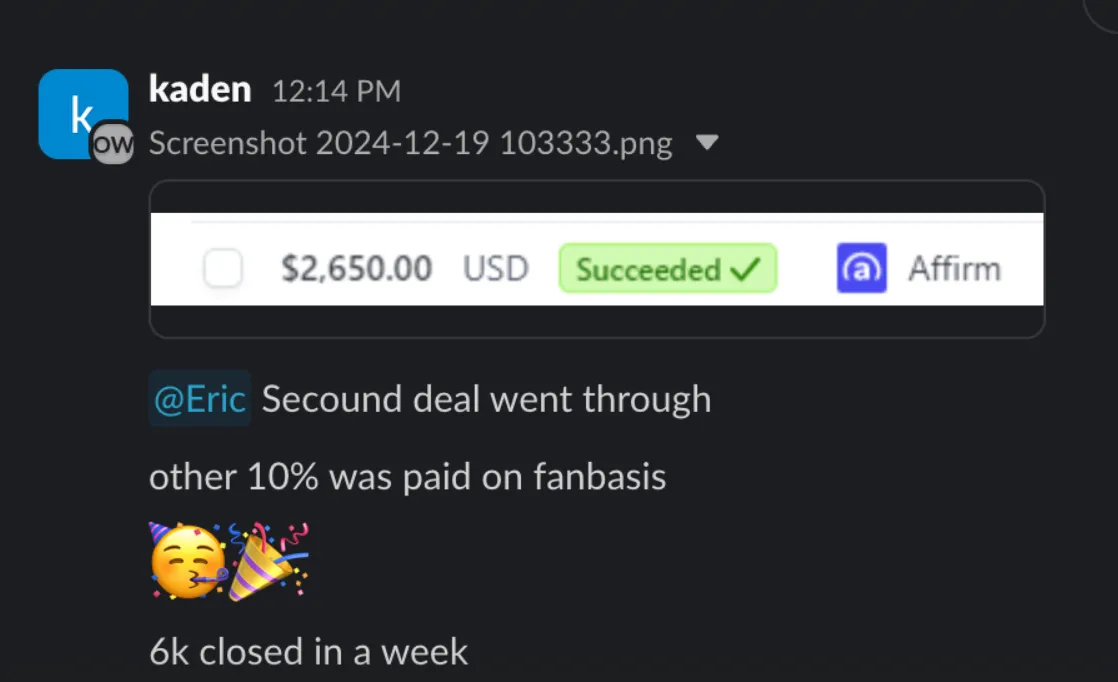Open the attached payment screenshot preview
This screenshot has width=1118, height=682.
[x=597, y=259]
